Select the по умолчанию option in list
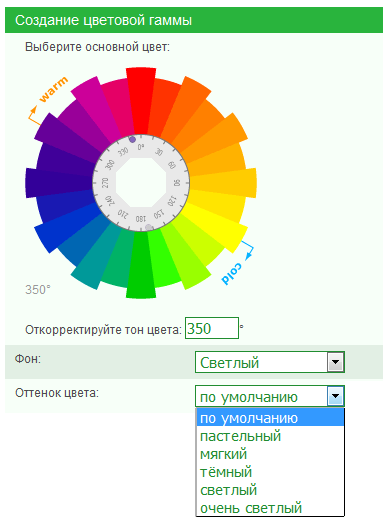This screenshot has height=526, width=390. coord(270,418)
